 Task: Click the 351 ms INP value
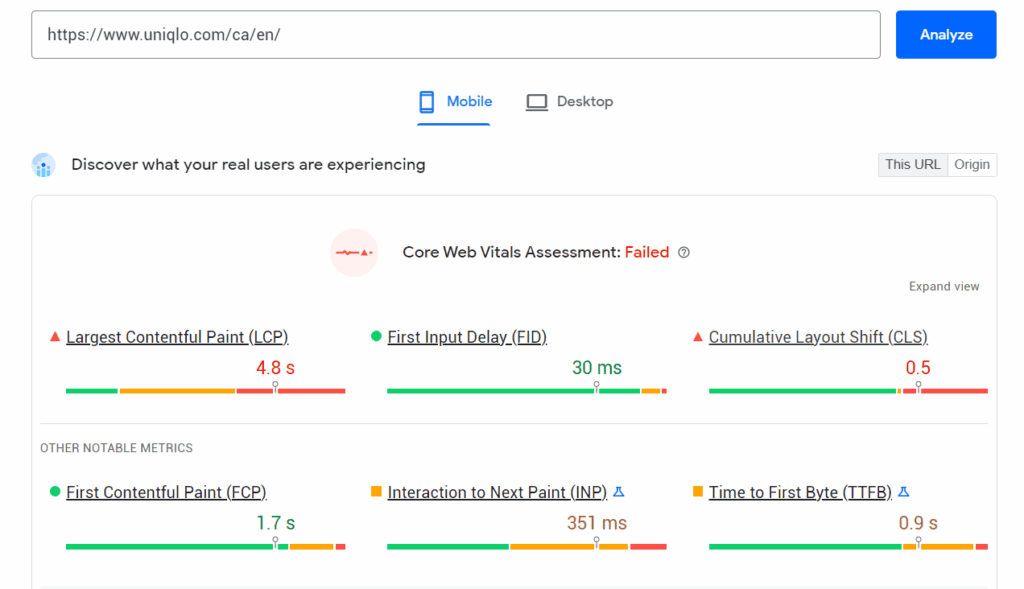[597, 524]
